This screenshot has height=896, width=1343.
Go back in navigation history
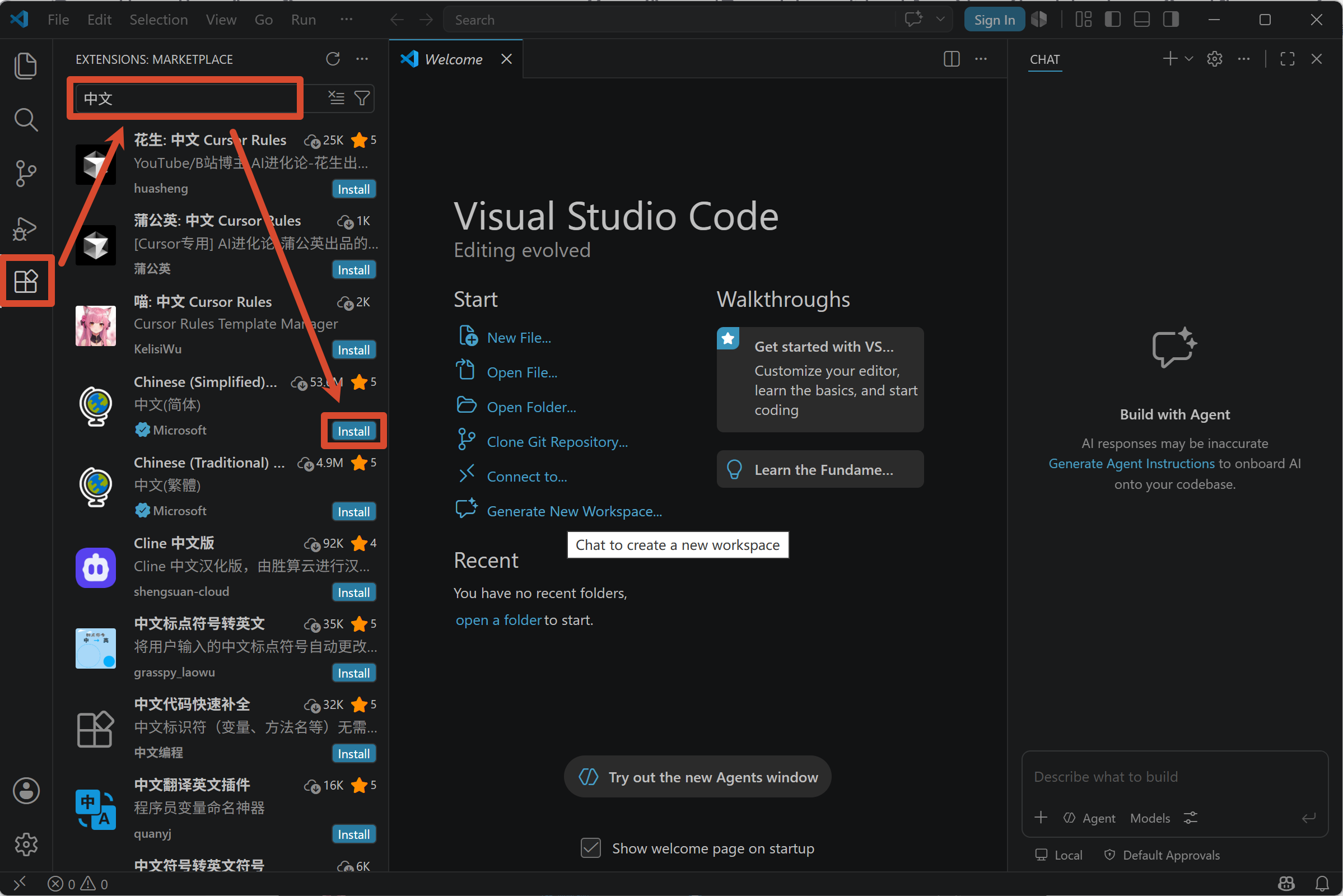(397, 20)
